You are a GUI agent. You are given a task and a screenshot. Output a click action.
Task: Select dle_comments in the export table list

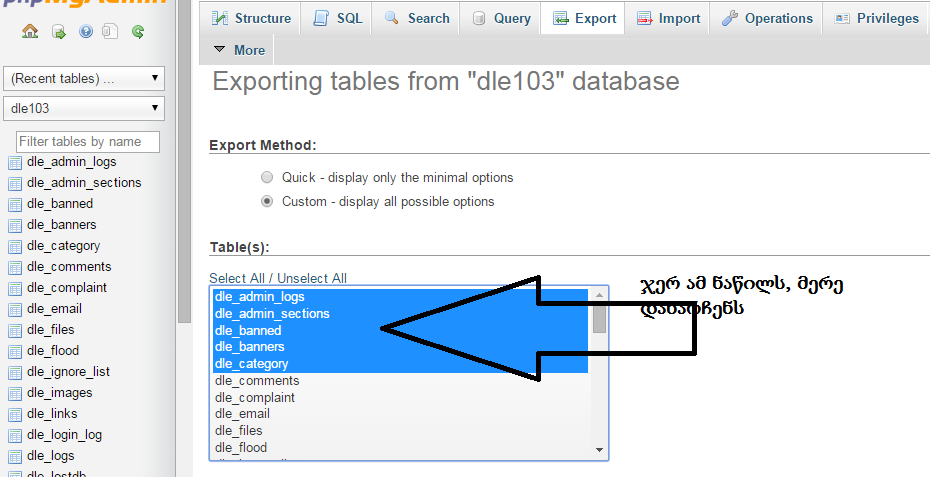tap(257, 381)
